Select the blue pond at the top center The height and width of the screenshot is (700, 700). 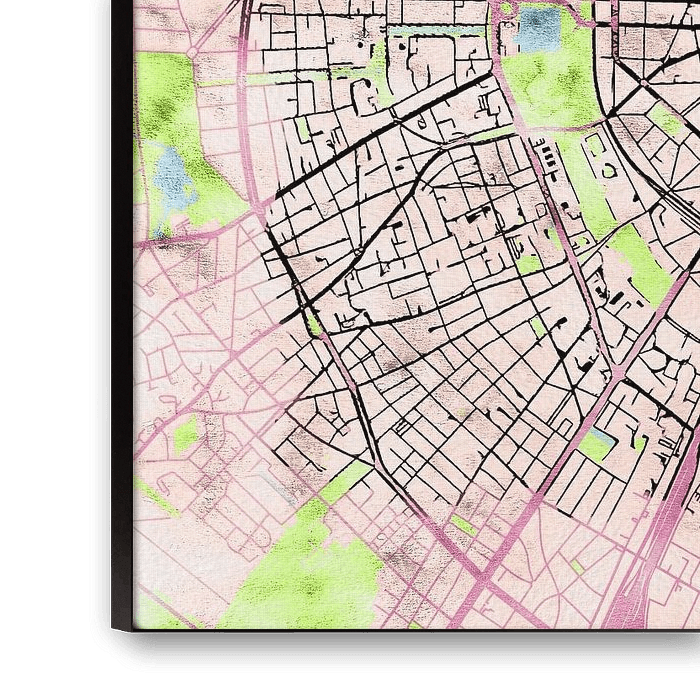pos(539,28)
